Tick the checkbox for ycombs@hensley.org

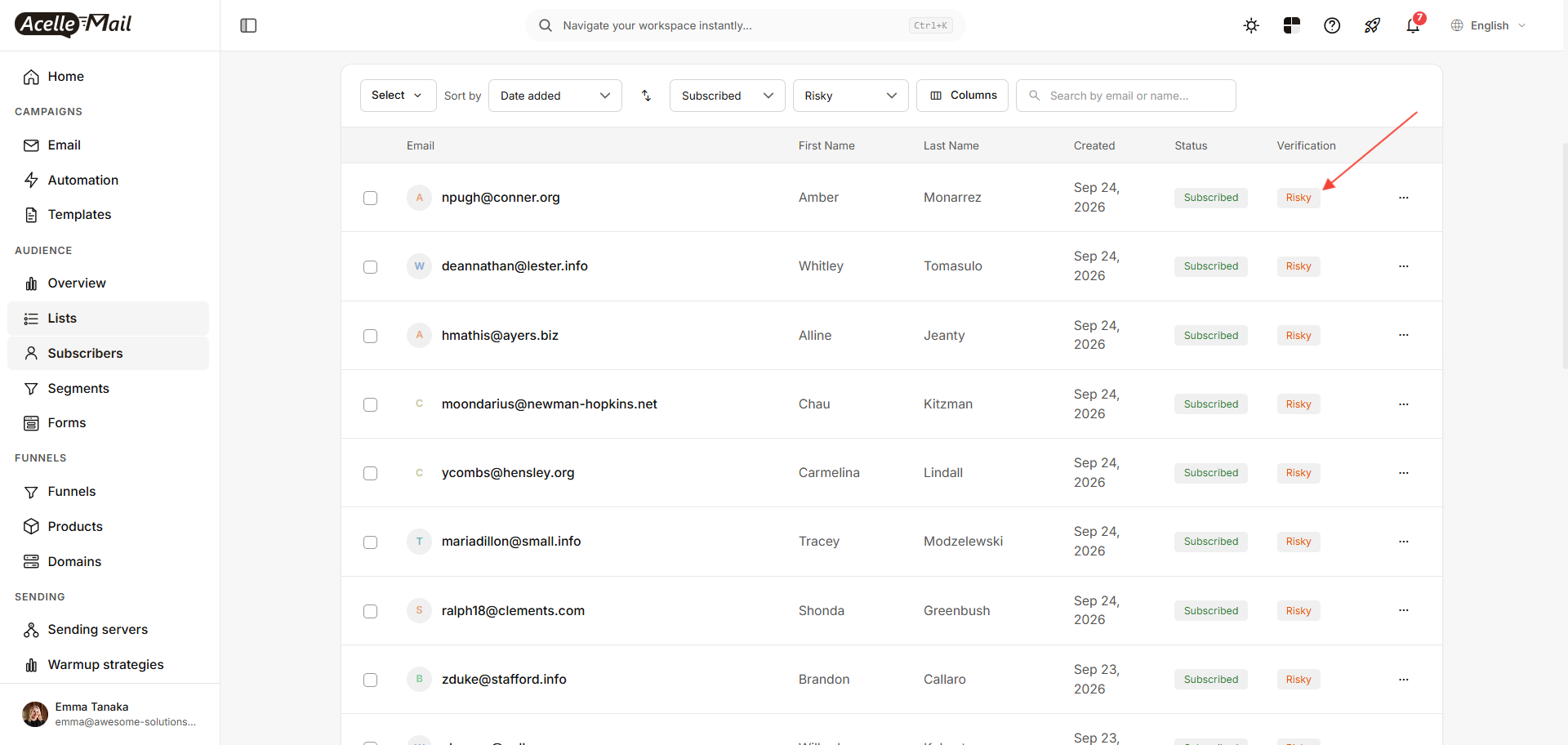tap(370, 473)
